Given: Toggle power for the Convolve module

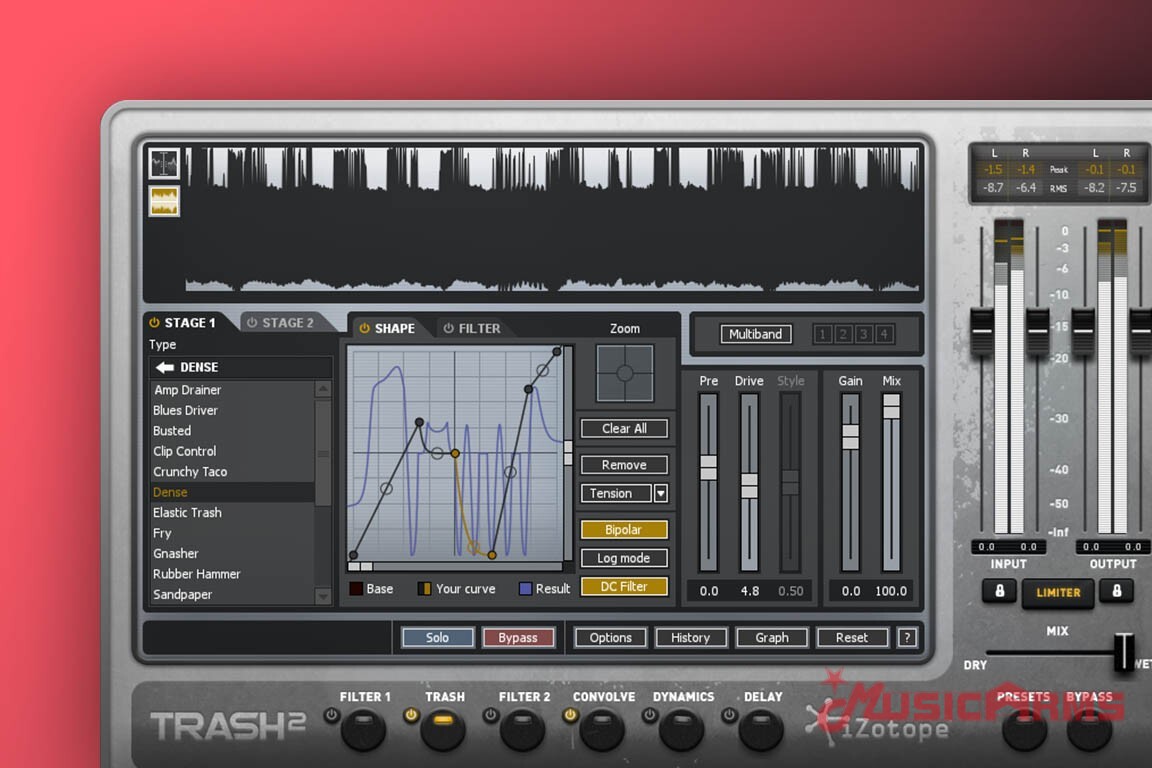Looking at the screenshot, I should coord(570,715).
